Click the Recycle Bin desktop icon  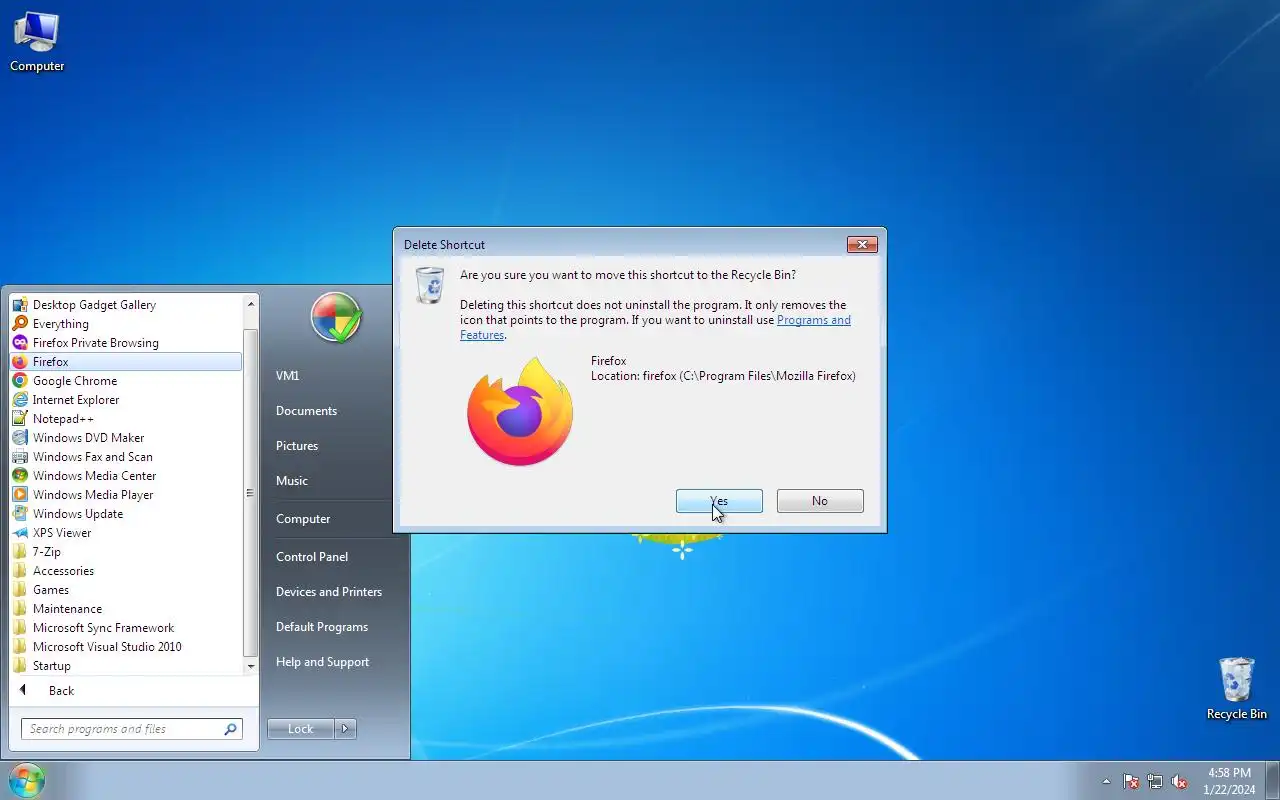1237,688
